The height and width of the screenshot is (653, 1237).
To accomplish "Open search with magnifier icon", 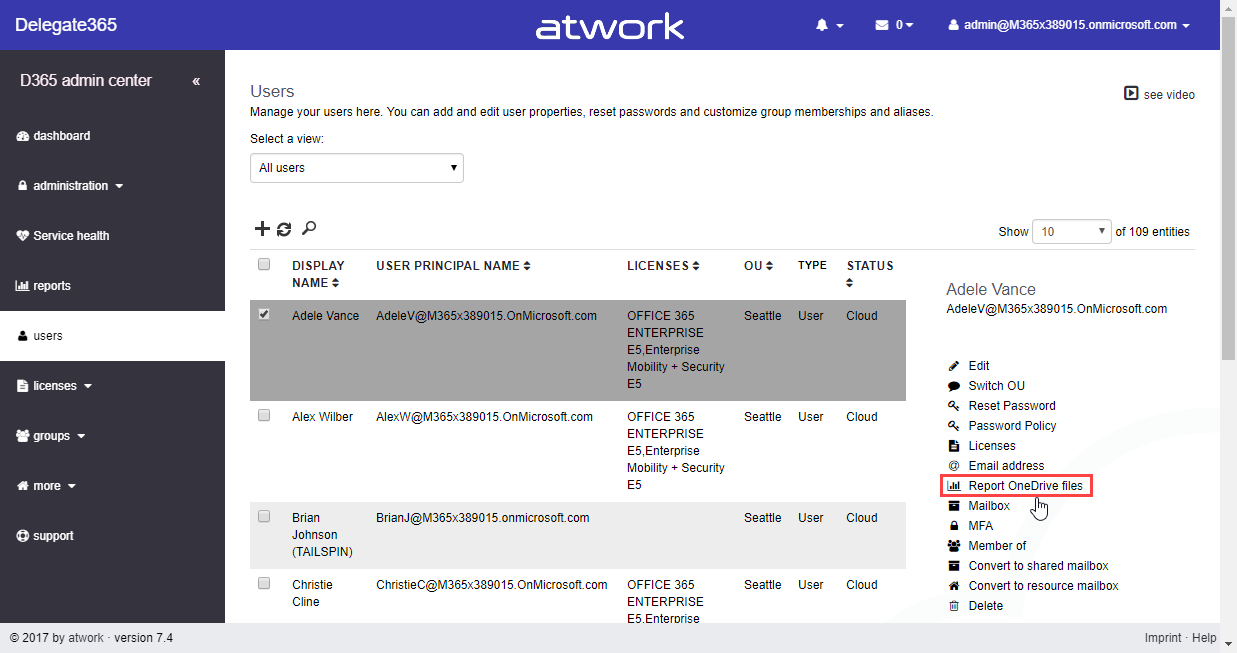I will (309, 228).
